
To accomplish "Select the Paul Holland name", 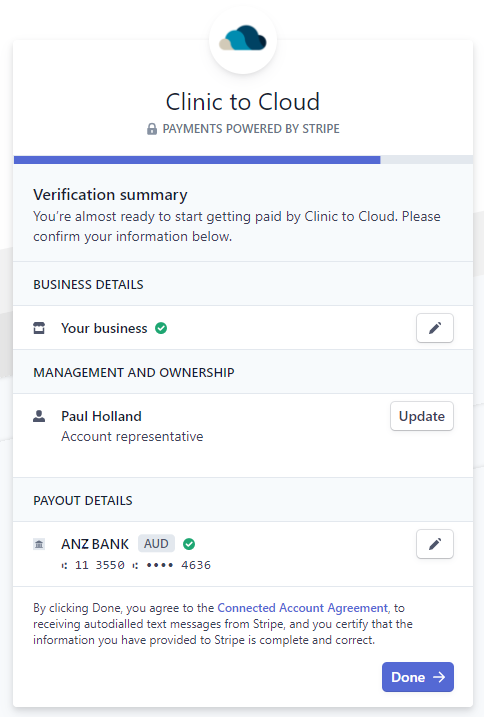I will point(102,416).
